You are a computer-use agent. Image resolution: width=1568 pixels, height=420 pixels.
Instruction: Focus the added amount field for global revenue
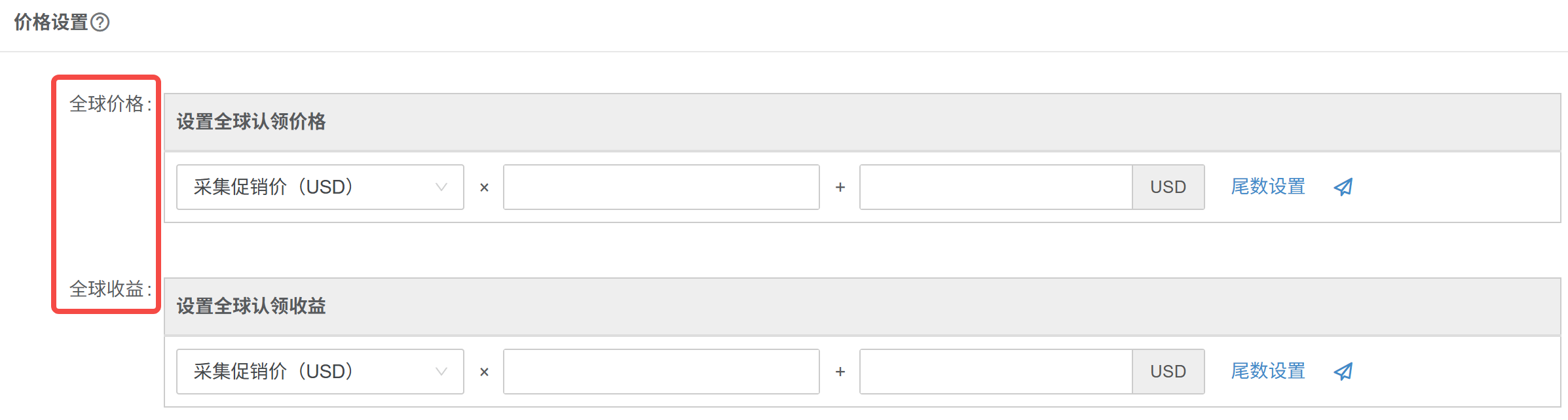coord(996,372)
